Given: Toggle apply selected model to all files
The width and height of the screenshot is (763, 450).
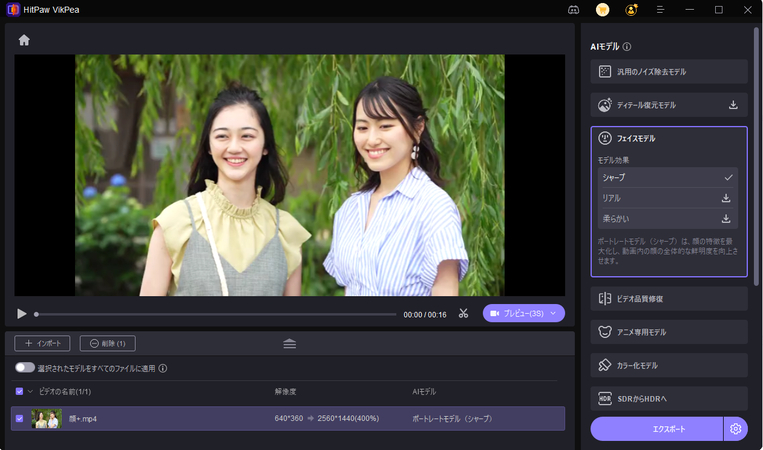Looking at the screenshot, I should coord(25,368).
